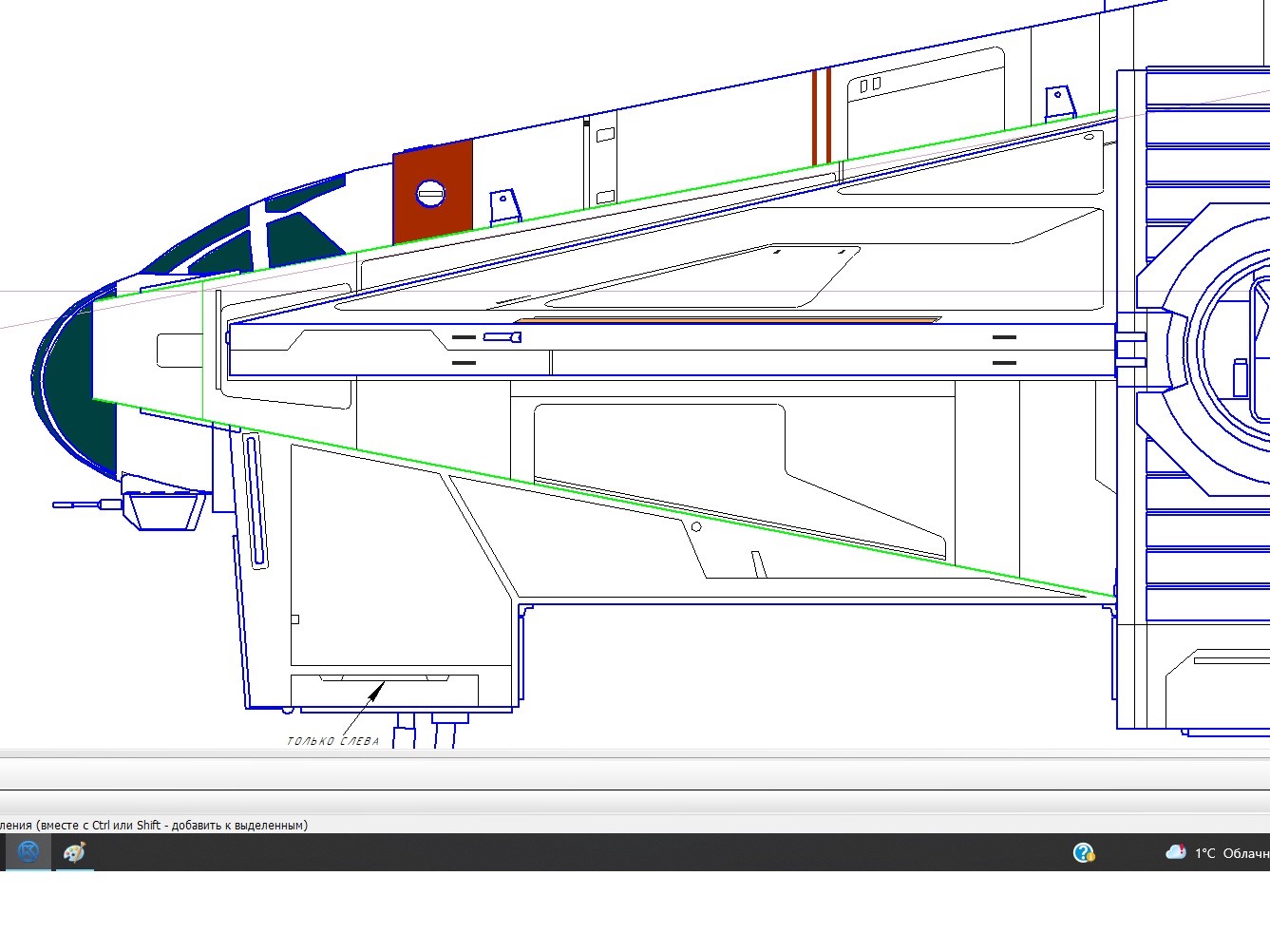Click the status bar selection hint text
Screen dimensions: 1270x952
[x=154, y=825]
